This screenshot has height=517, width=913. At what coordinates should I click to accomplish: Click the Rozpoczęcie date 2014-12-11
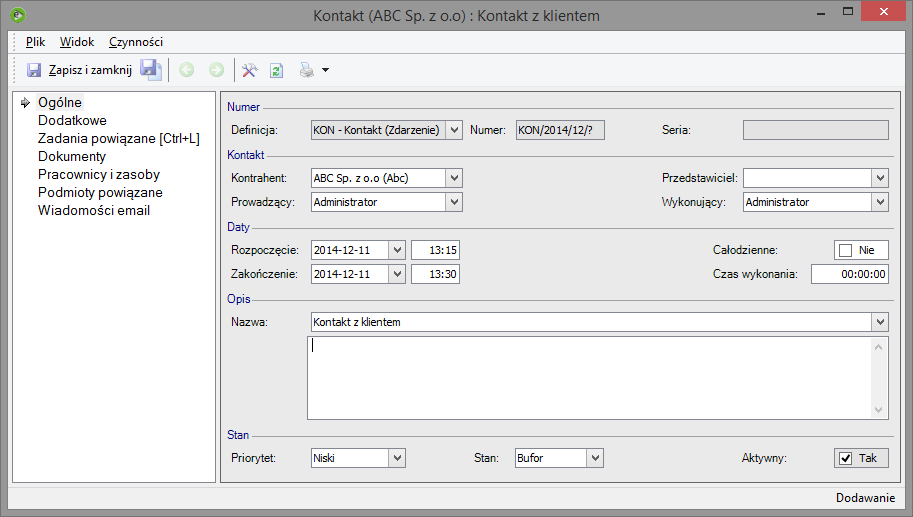pyautogui.click(x=350, y=250)
